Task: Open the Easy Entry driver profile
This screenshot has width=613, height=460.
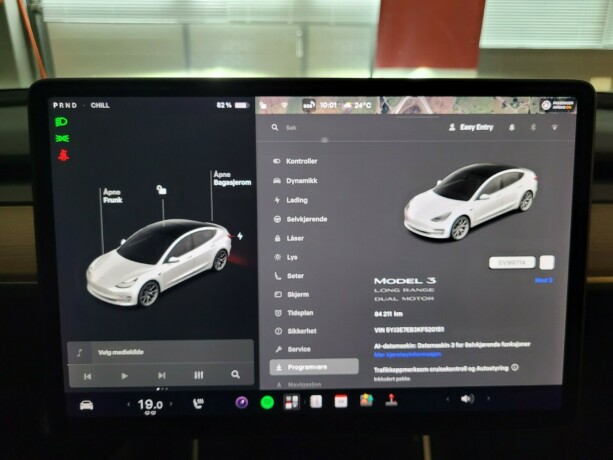Action: (x=471, y=127)
